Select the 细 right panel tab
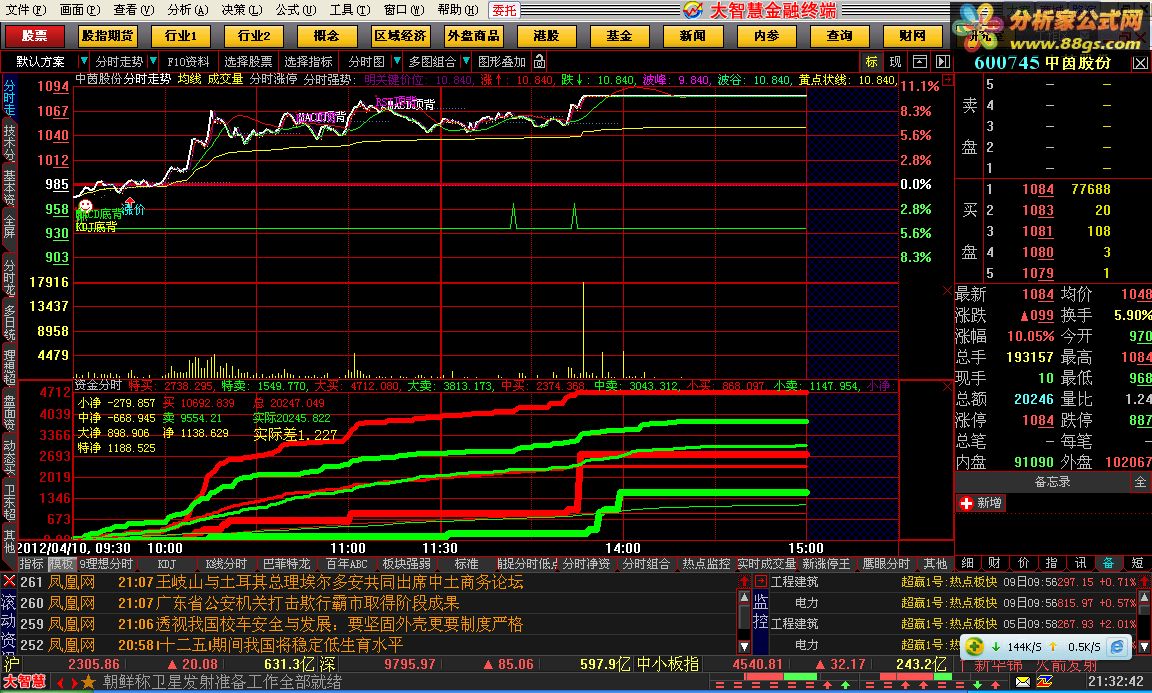Image resolution: width=1152 pixels, height=693 pixels. click(x=968, y=563)
